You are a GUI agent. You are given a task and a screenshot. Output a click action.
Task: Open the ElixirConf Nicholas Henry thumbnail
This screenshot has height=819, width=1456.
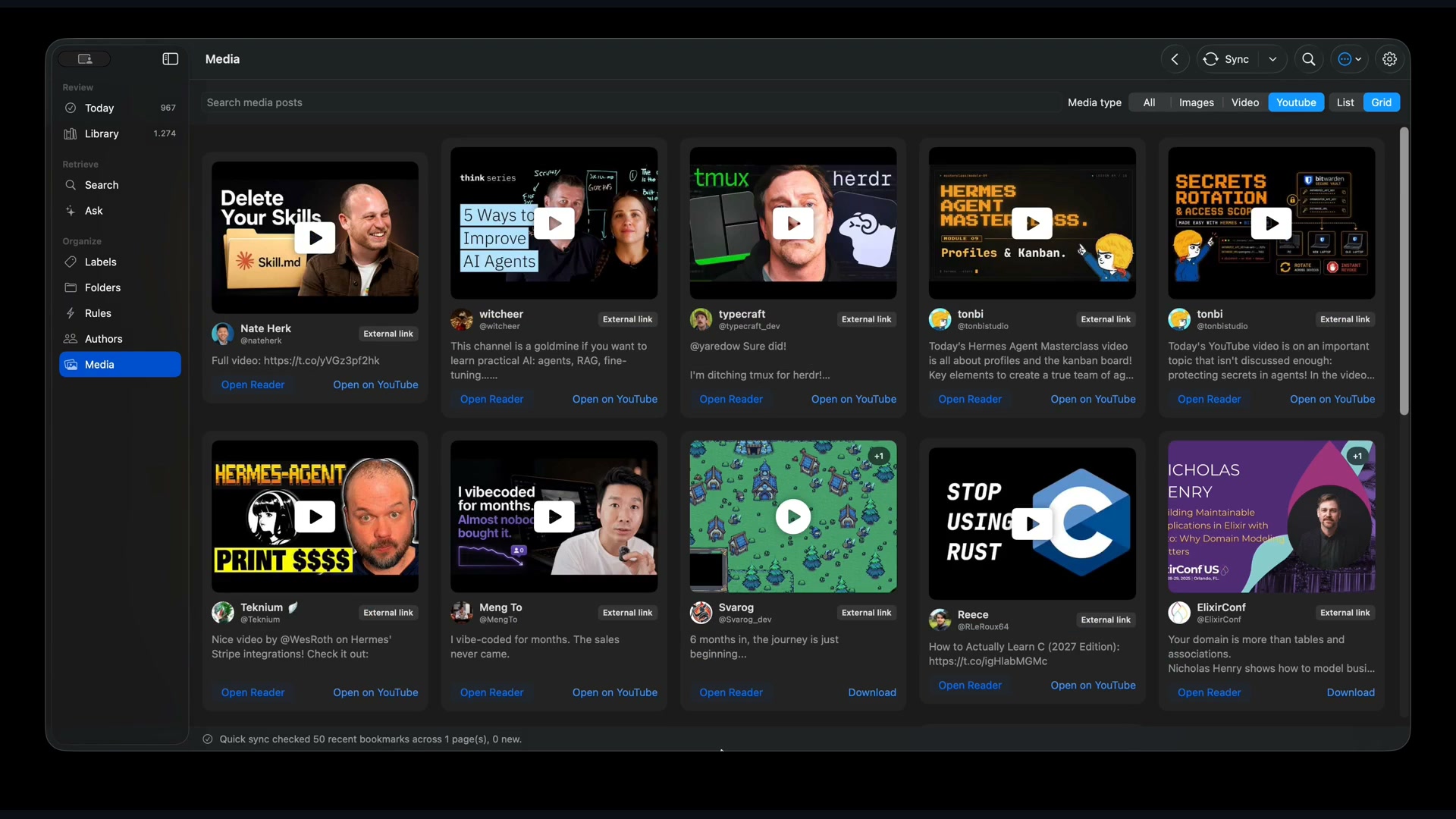[x=1271, y=517]
